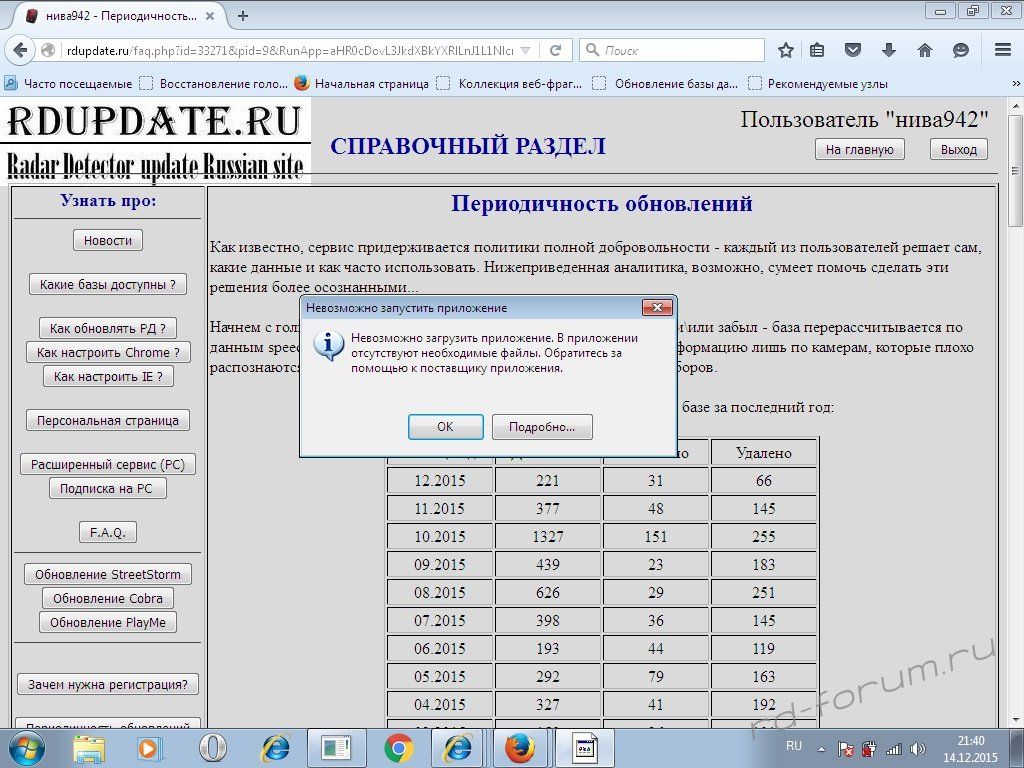The width and height of the screenshot is (1024, 768).
Task: Open Восстановление голо... bookmark
Action: [x=214, y=84]
